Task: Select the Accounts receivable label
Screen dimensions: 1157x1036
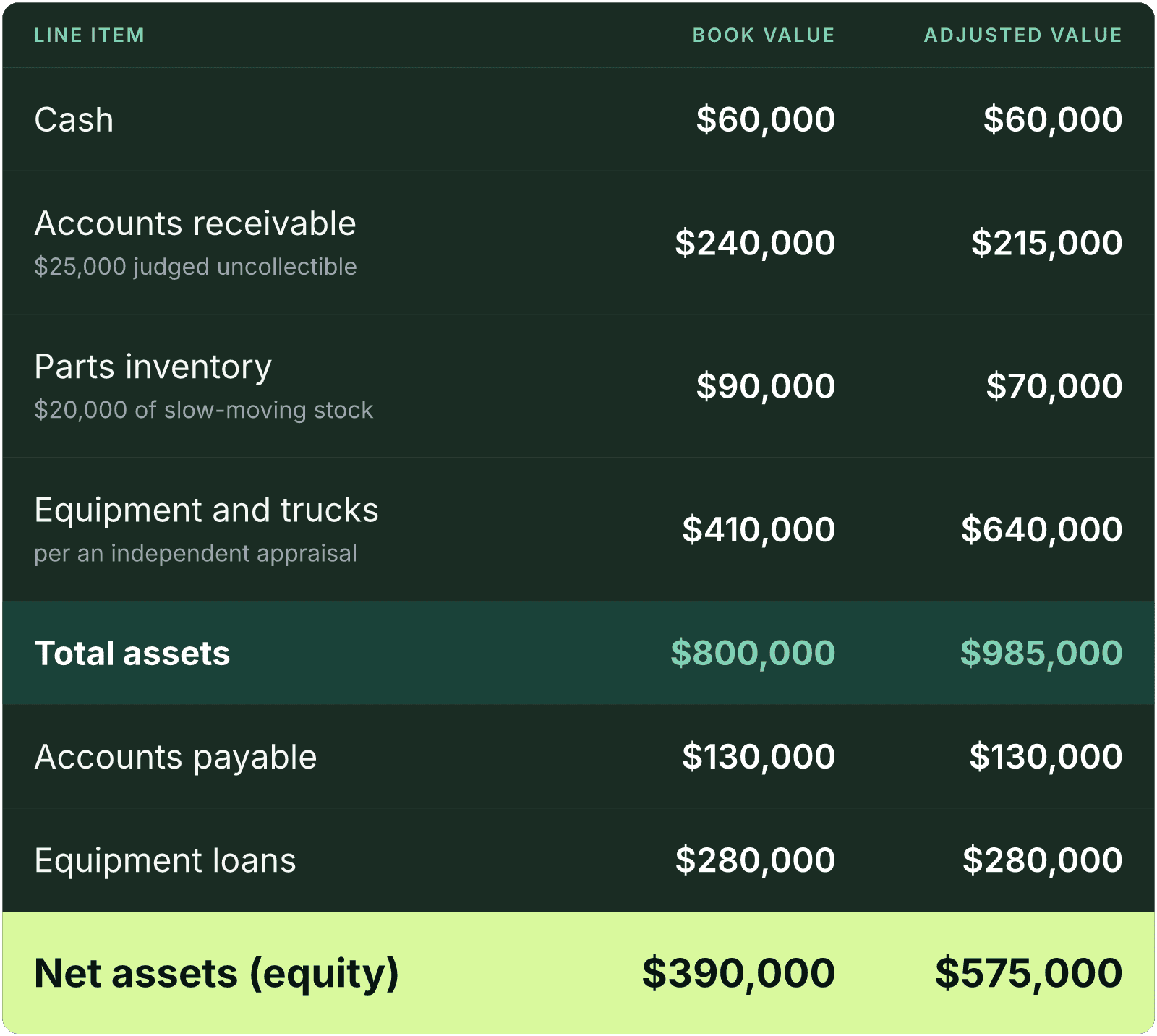Action: click(195, 223)
